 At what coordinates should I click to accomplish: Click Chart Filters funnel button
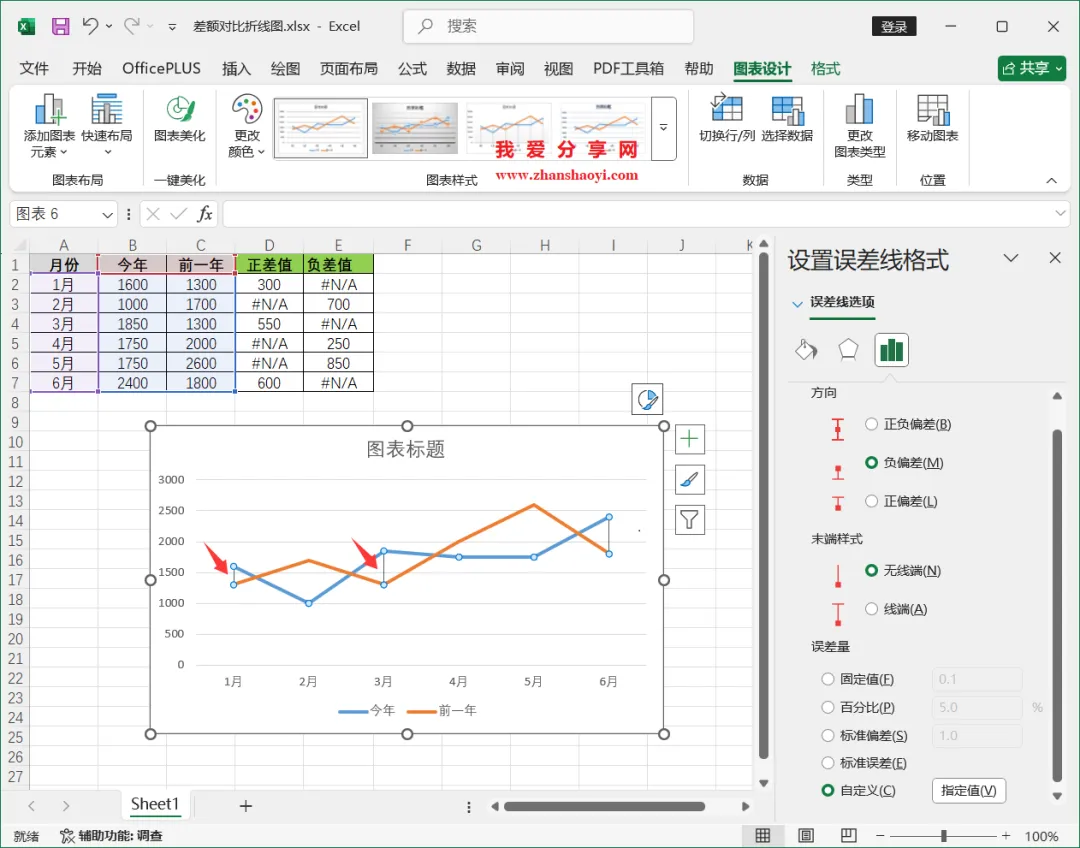[689, 519]
